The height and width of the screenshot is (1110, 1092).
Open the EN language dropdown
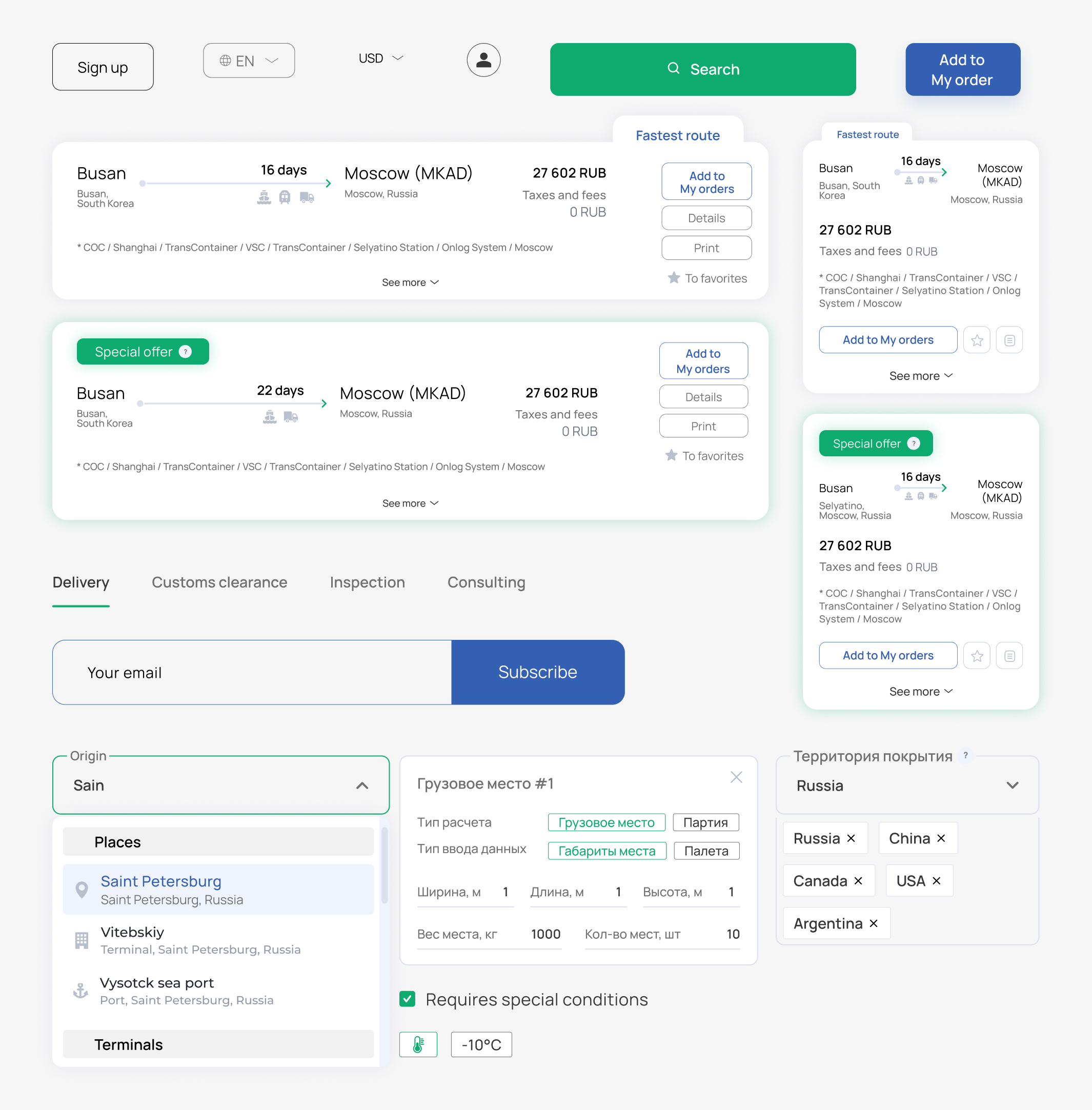pyautogui.click(x=248, y=61)
